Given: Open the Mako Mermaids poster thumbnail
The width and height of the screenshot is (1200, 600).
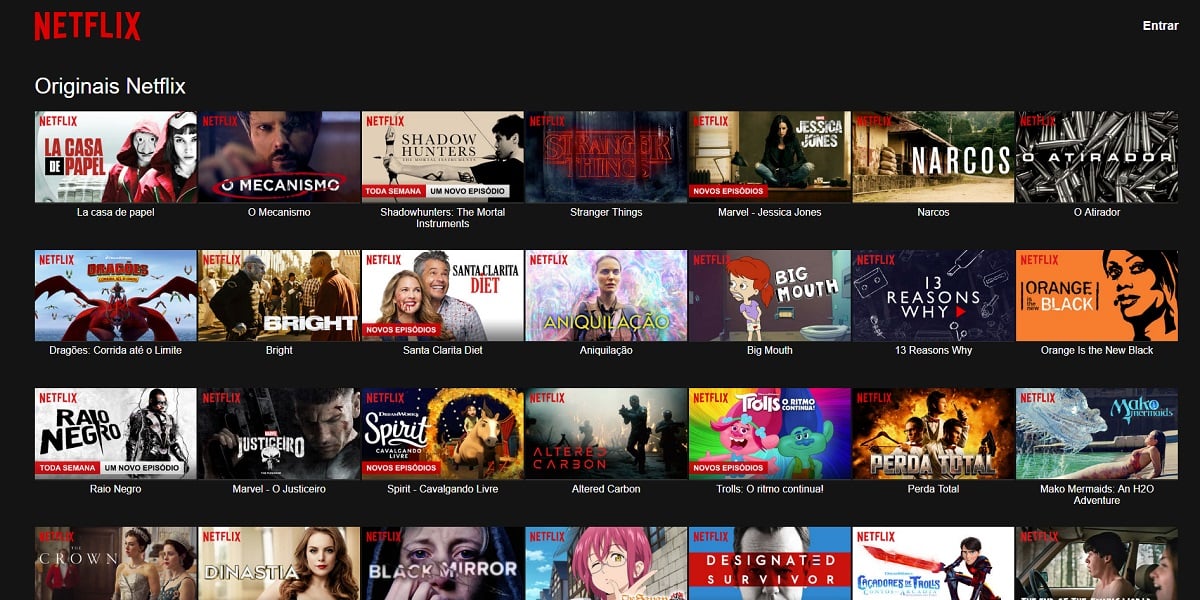Looking at the screenshot, I should click(x=1097, y=434).
